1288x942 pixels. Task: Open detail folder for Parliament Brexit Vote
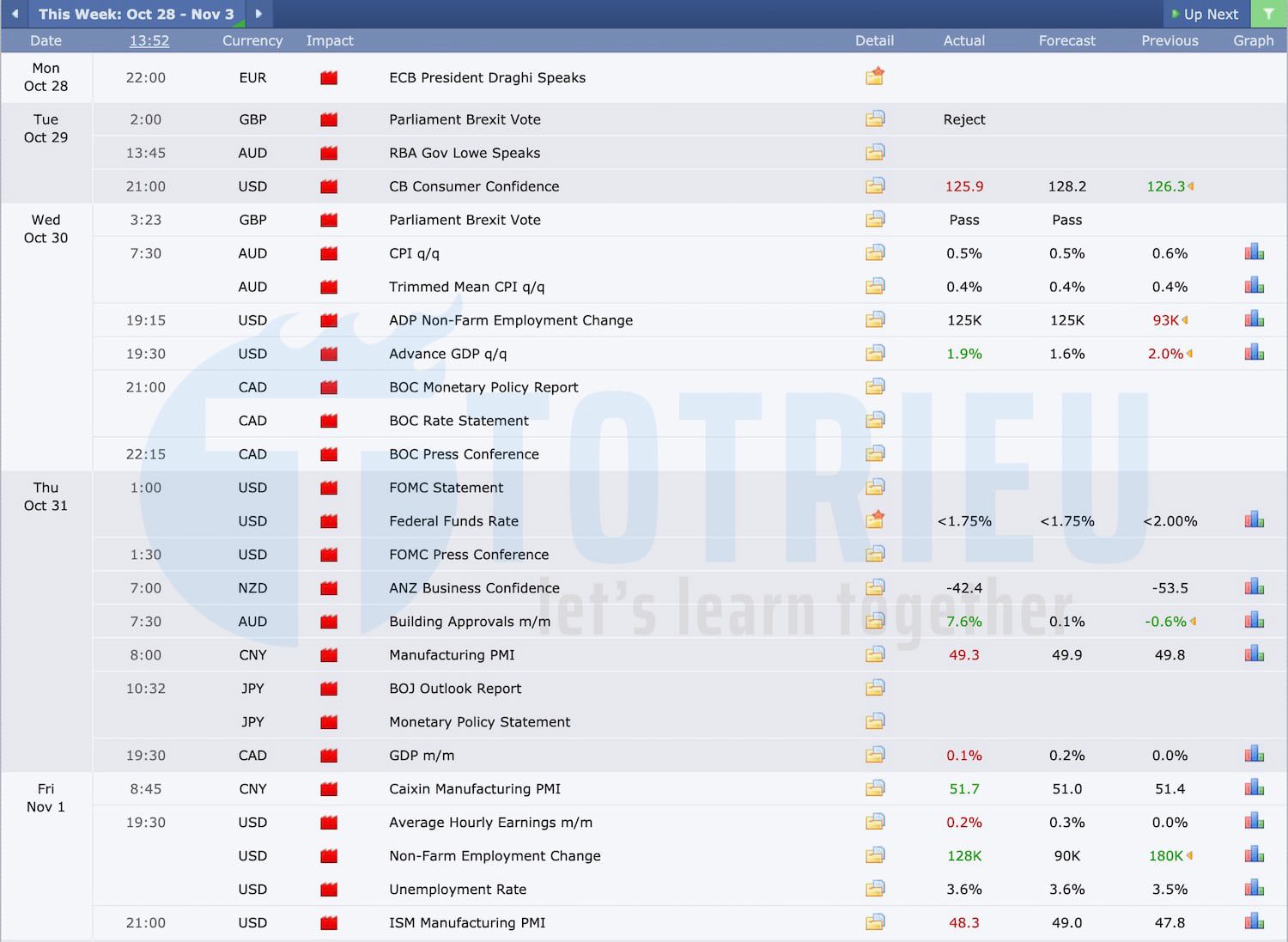click(x=874, y=119)
